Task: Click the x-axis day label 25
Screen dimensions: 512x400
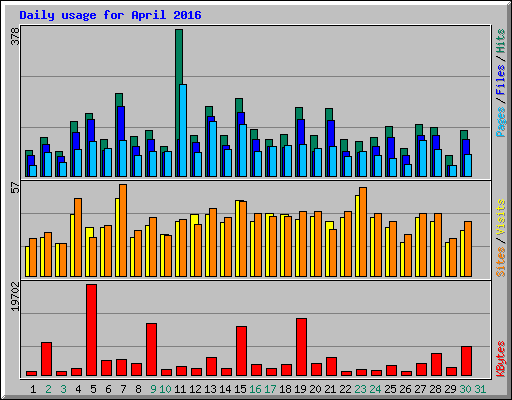Action: tap(390, 389)
